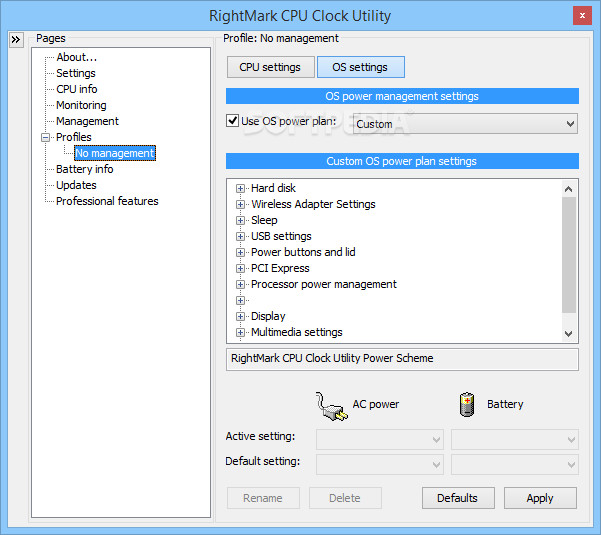Select the Power buttons and lid label
601x535 pixels.
(303, 252)
